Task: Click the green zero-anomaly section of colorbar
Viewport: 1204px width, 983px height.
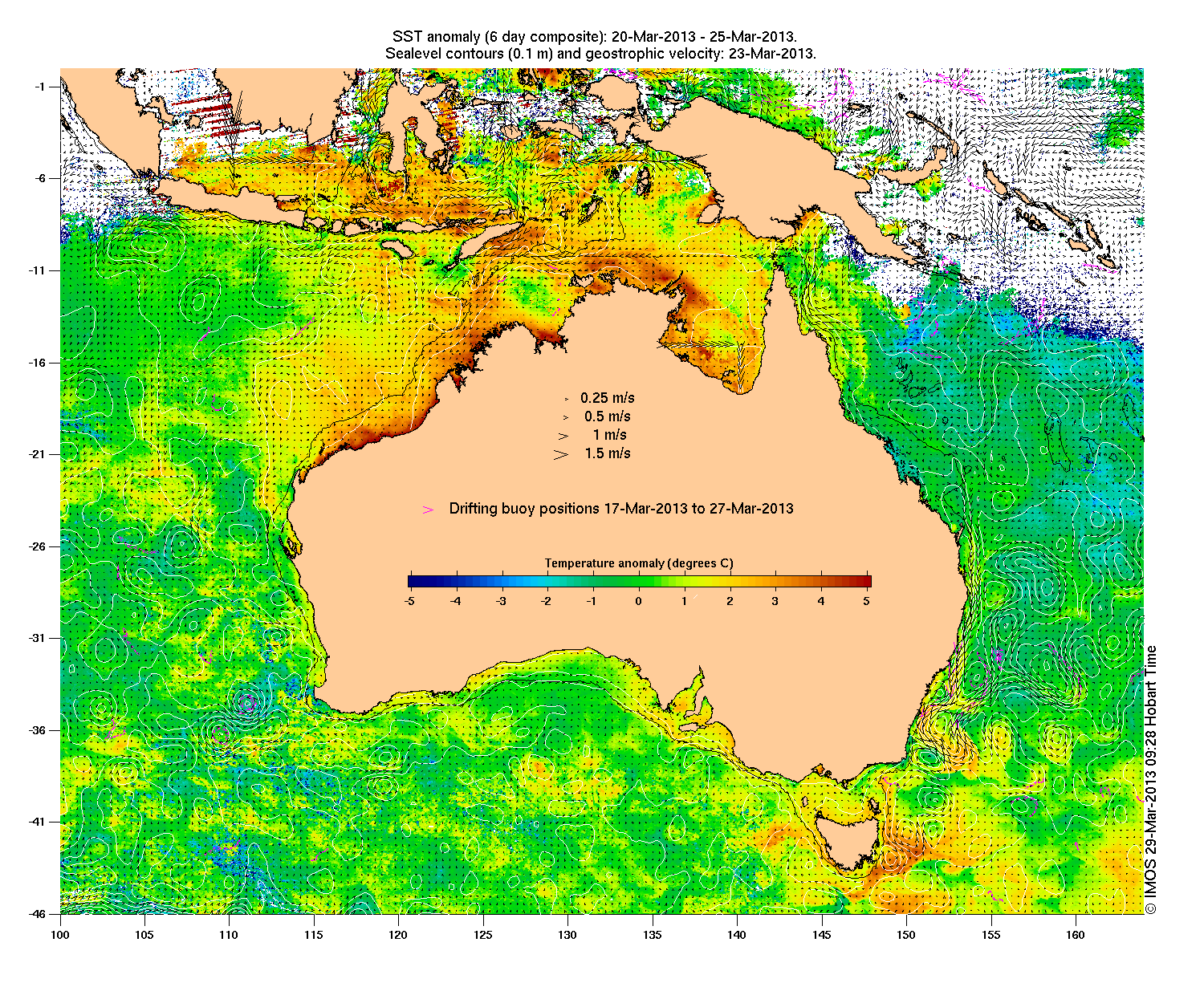Action: point(639,582)
